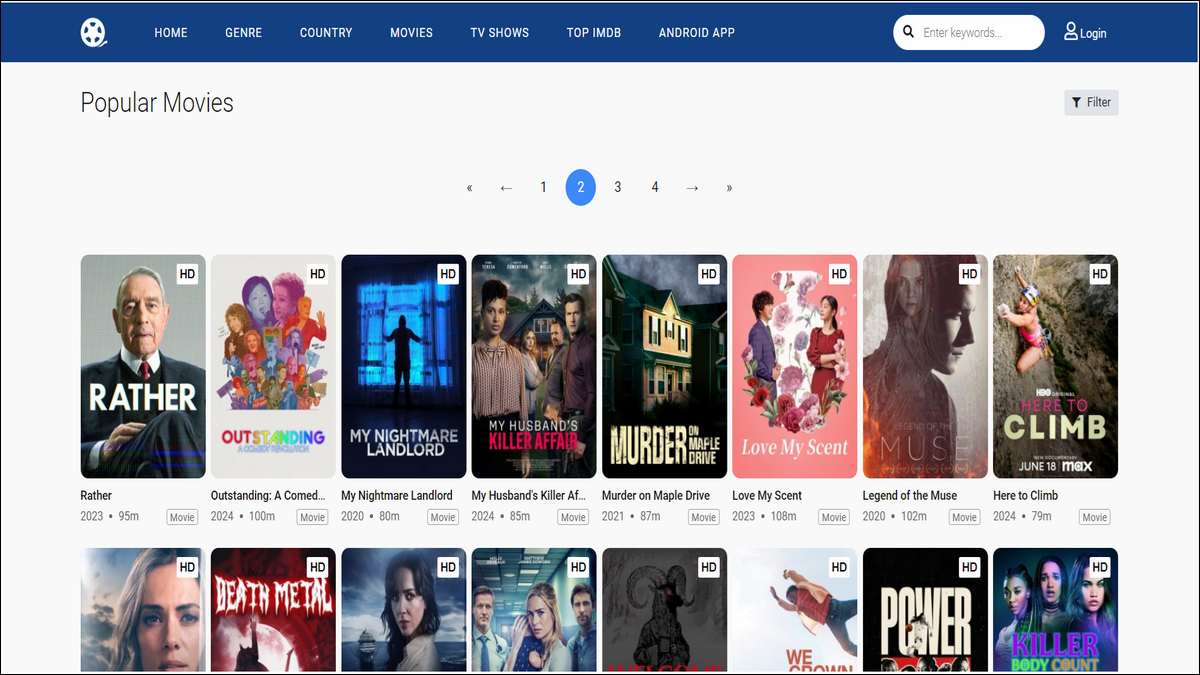
Task: Click HD badge on Rather poster
Action: coord(187,273)
